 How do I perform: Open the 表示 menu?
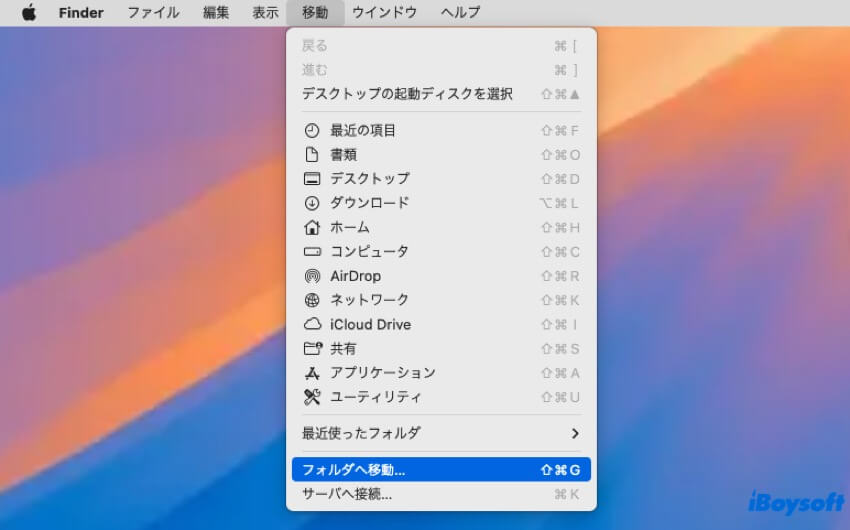click(x=265, y=12)
